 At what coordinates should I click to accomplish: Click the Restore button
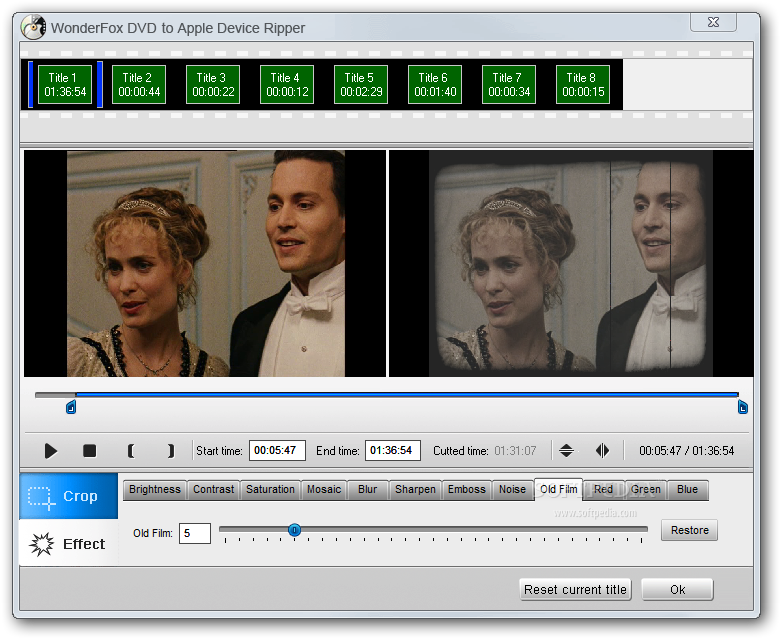point(689,530)
